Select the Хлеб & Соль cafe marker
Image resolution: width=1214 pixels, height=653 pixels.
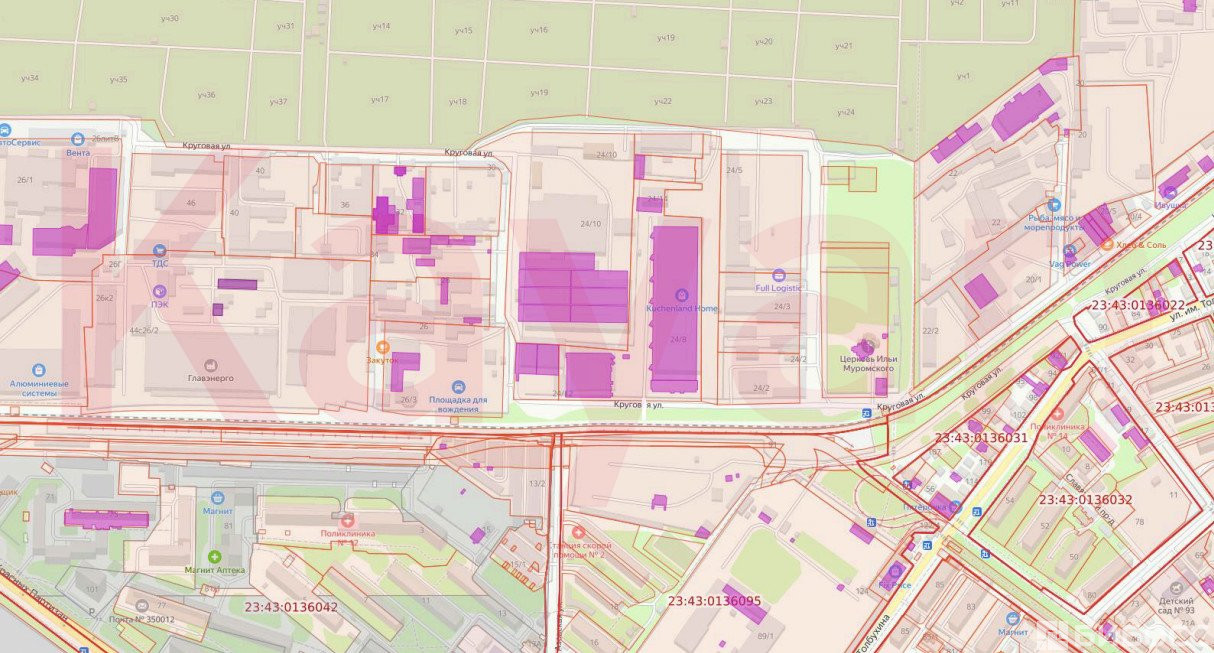click(1107, 244)
